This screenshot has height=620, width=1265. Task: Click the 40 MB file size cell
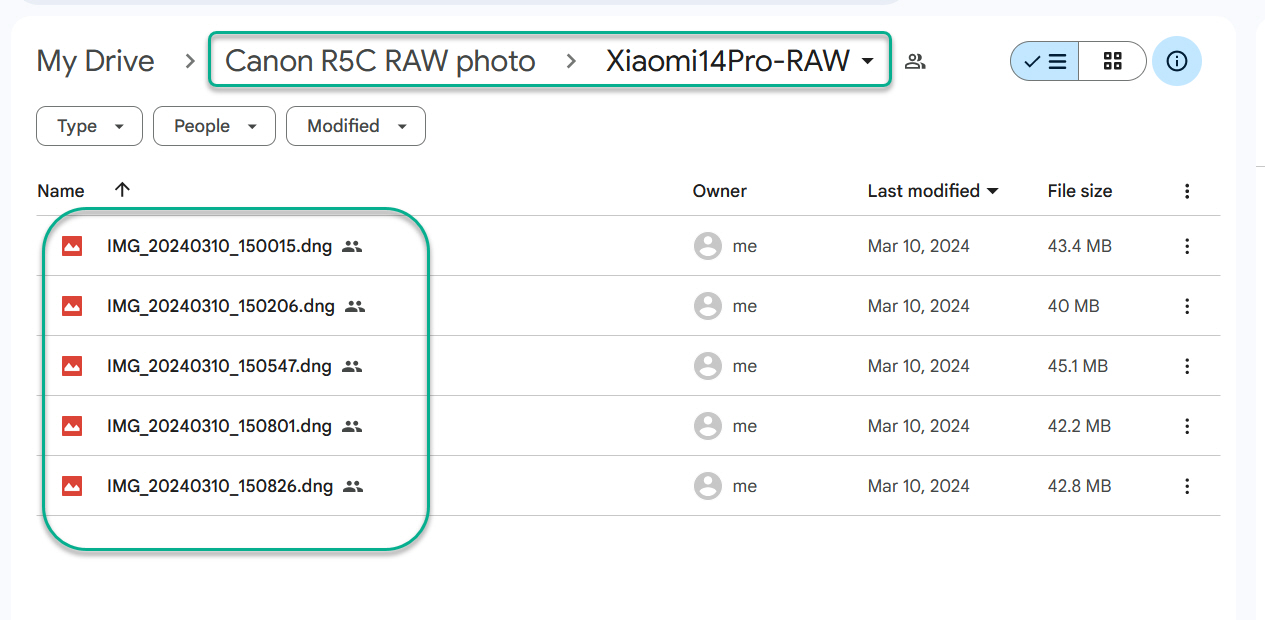pos(1073,306)
